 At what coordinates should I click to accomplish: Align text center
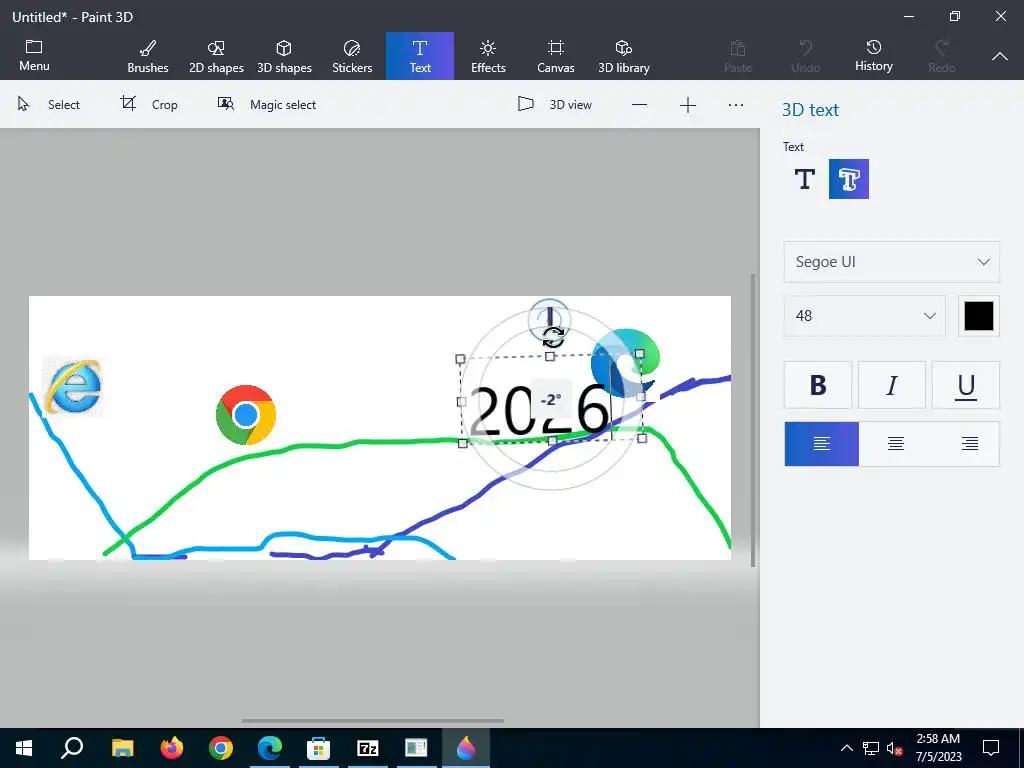point(895,444)
